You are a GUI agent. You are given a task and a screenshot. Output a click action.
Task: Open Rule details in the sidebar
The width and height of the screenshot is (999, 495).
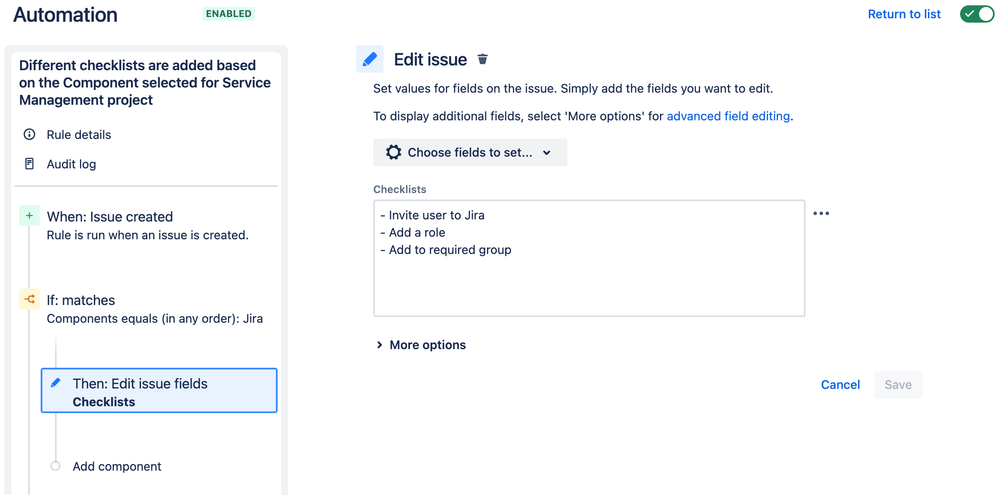pyautogui.click(x=78, y=135)
